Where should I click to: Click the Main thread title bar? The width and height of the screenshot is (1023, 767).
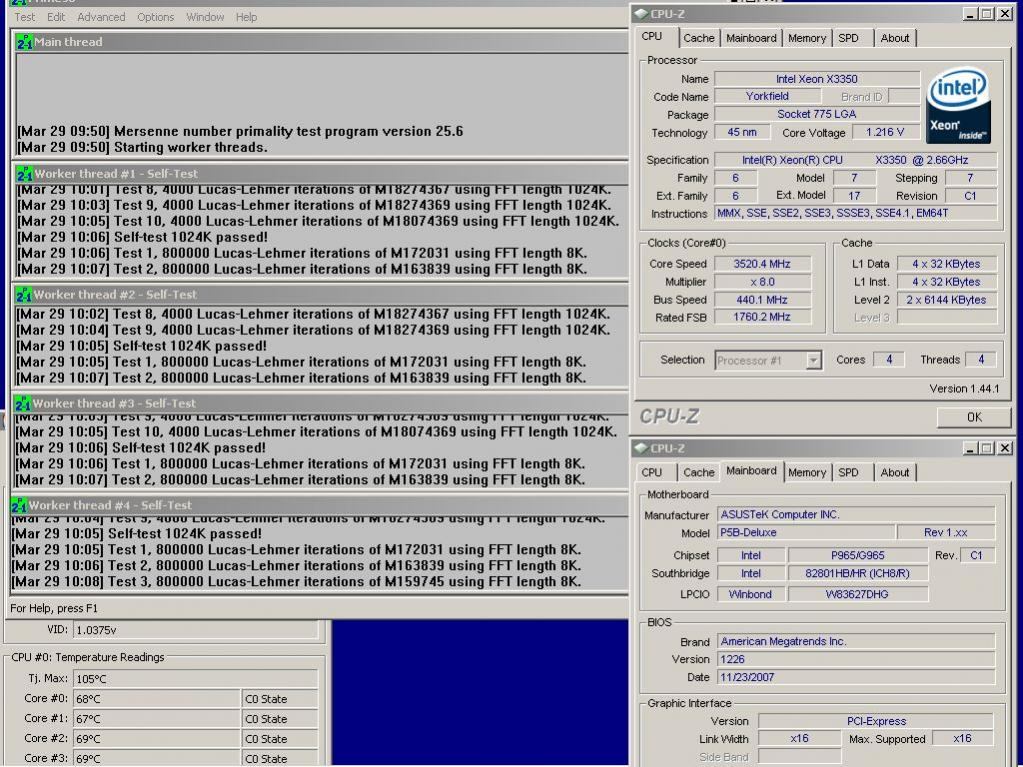click(320, 42)
